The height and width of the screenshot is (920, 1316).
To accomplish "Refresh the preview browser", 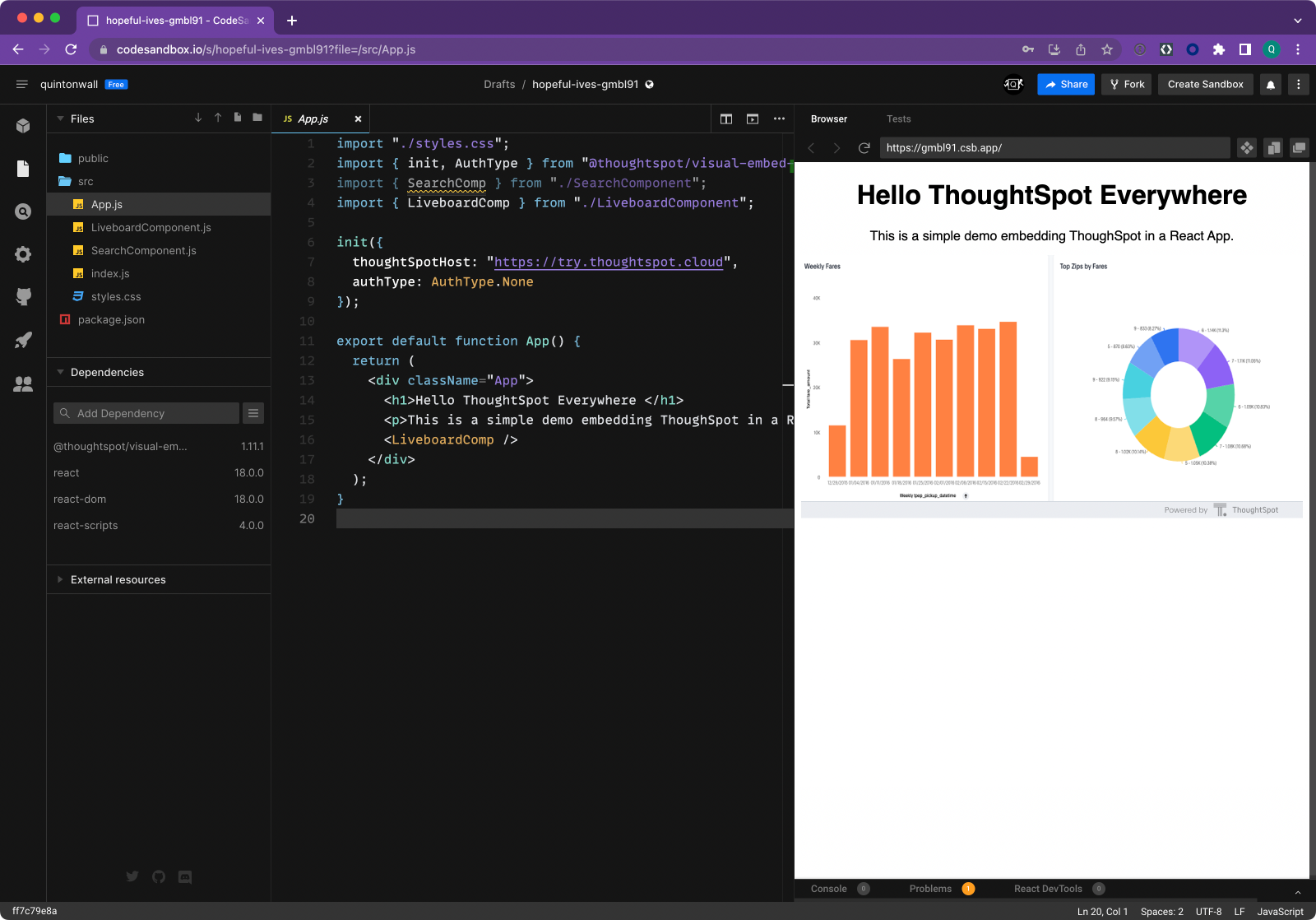I will (x=864, y=148).
